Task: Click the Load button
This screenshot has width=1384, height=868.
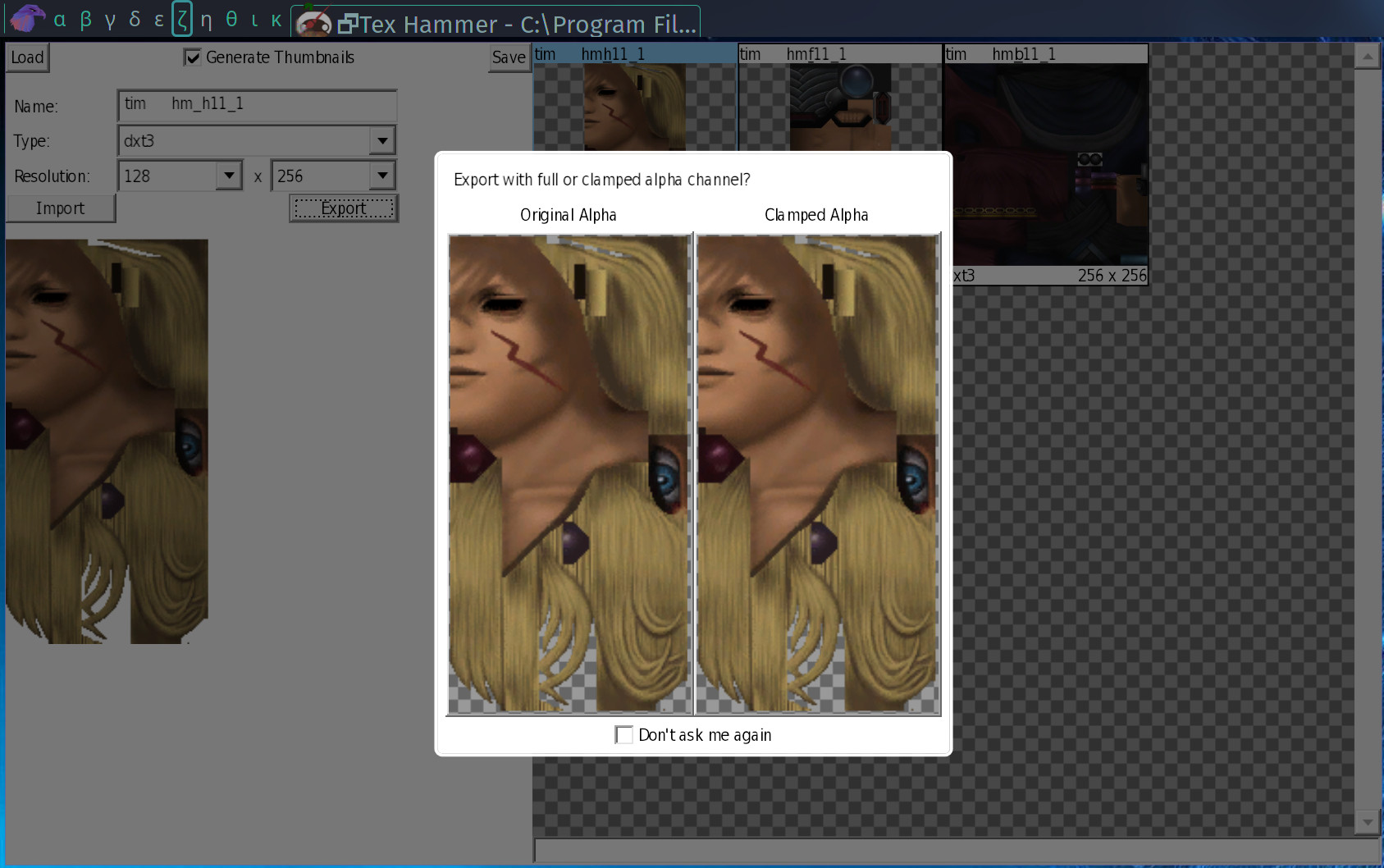Action: click(28, 57)
